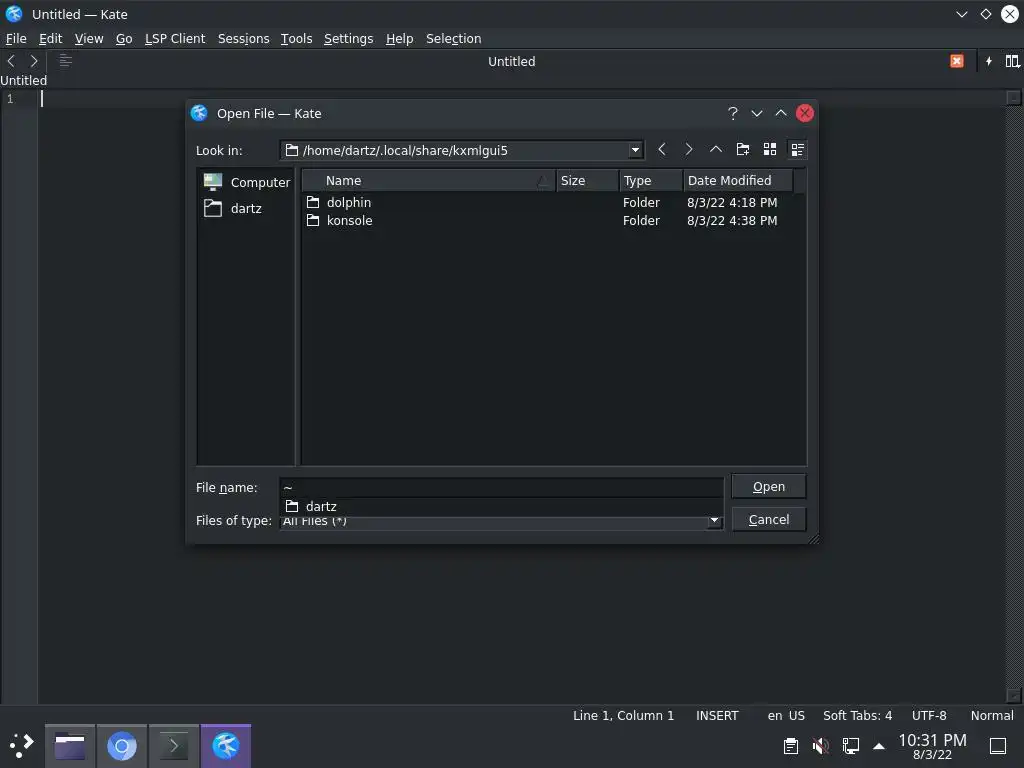The width and height of the screenshot is (1024, 768).
Task: Click the Kate tab bar list icon
Action: (x=65, y=61)
